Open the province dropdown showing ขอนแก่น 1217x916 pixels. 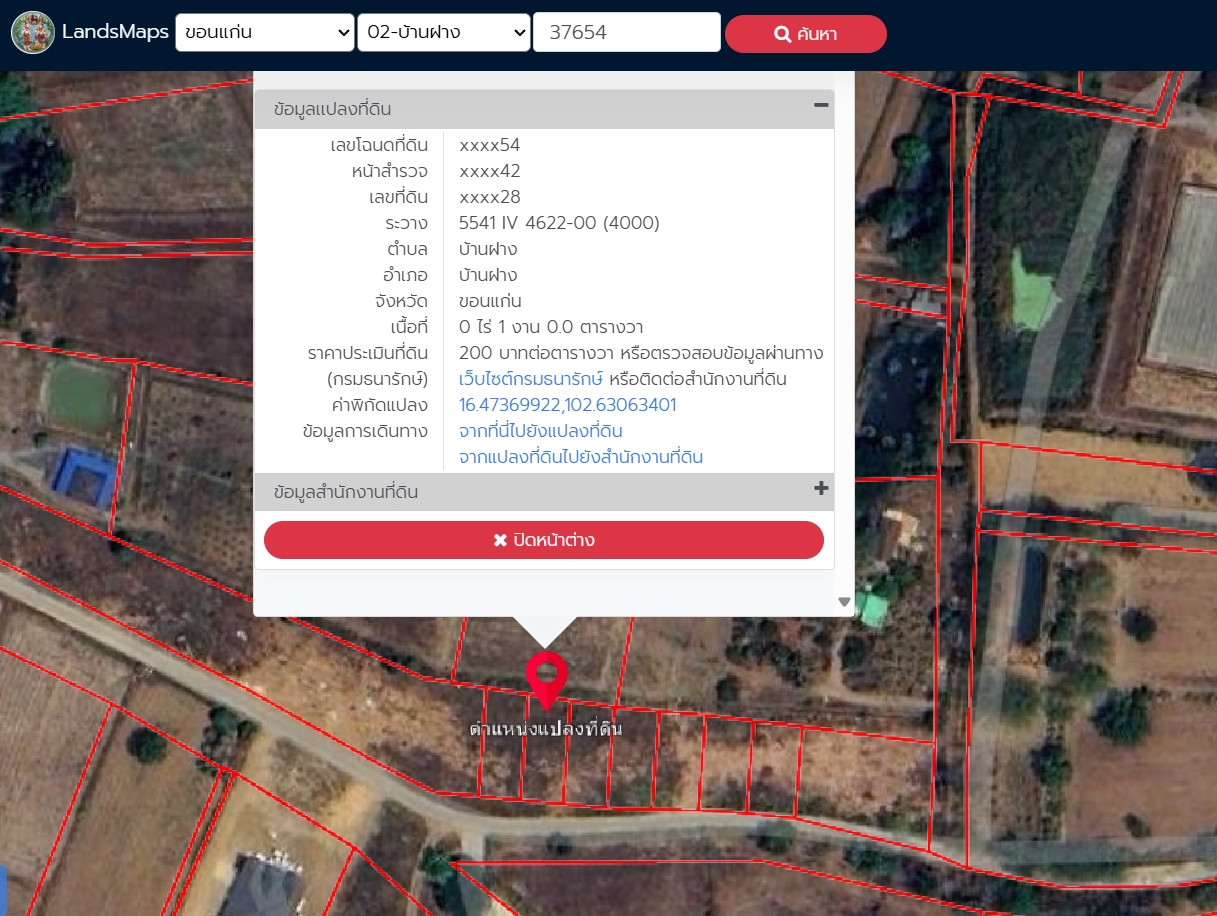[265, 32]
